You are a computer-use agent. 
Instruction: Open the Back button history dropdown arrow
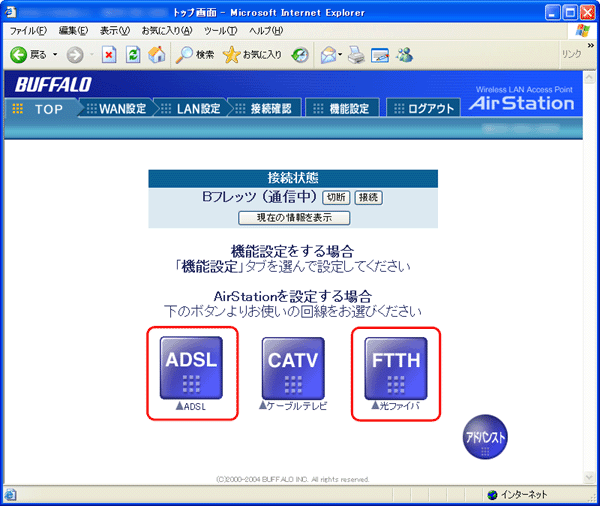pyautogui.click(x=55, y=55)
